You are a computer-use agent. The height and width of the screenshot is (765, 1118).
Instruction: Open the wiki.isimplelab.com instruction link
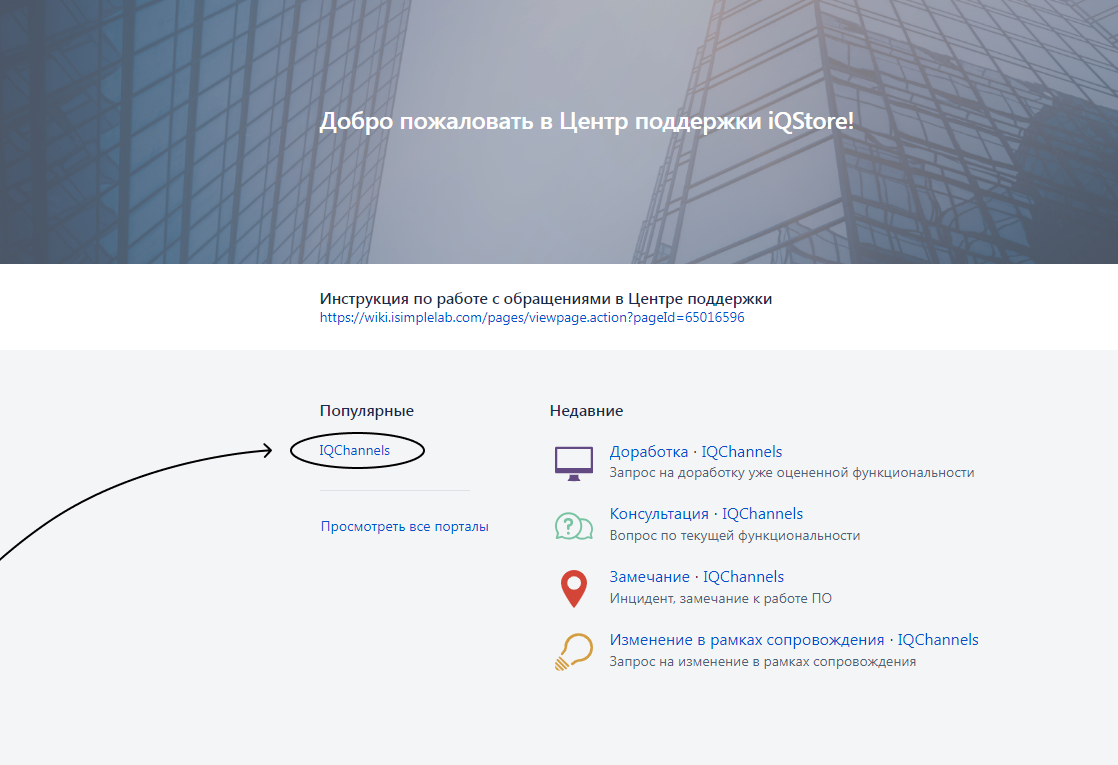pyautogui.click(x=532, y=318)
